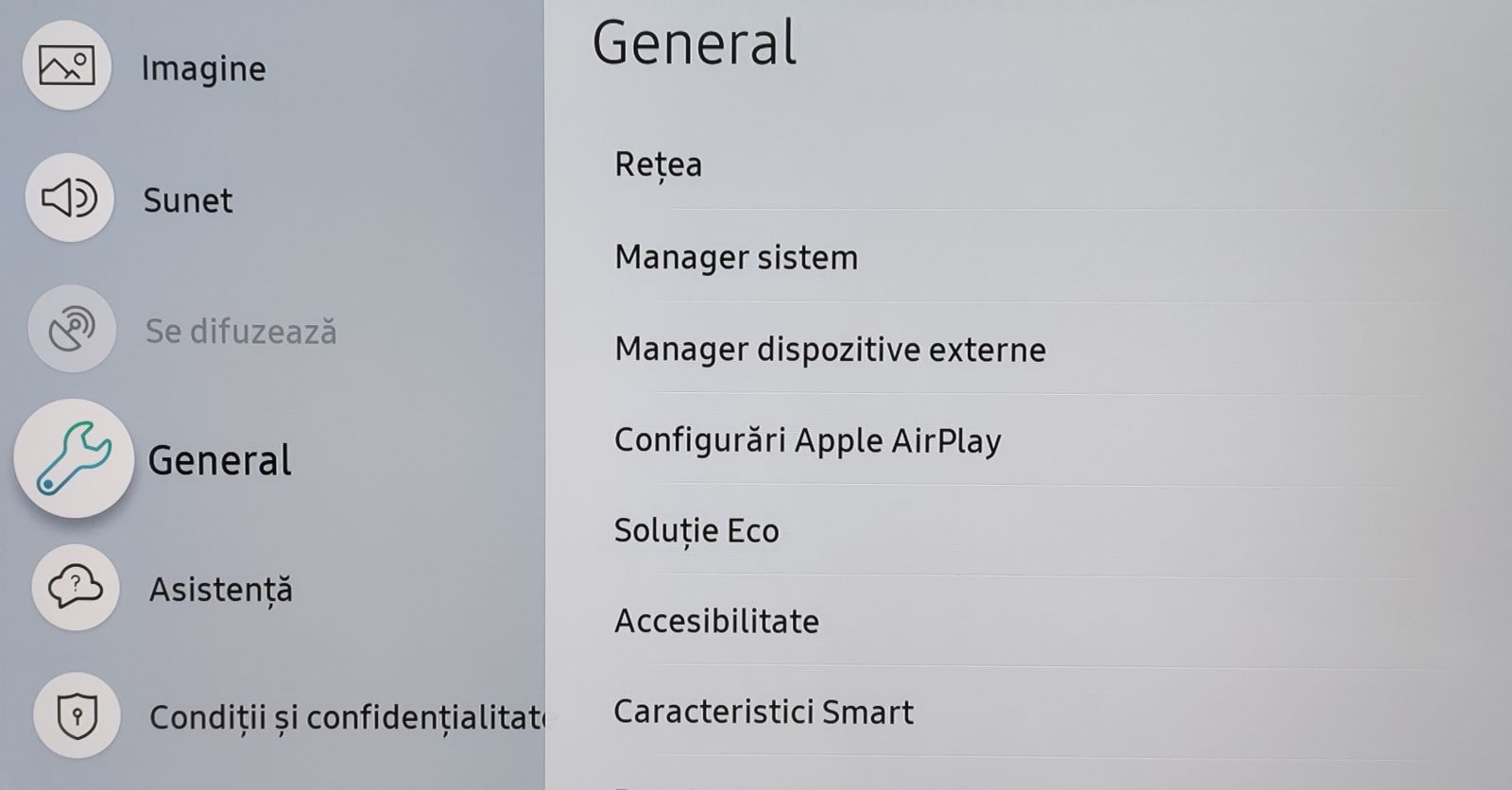Open Condiții și confidențialitate label

(348, 718)
